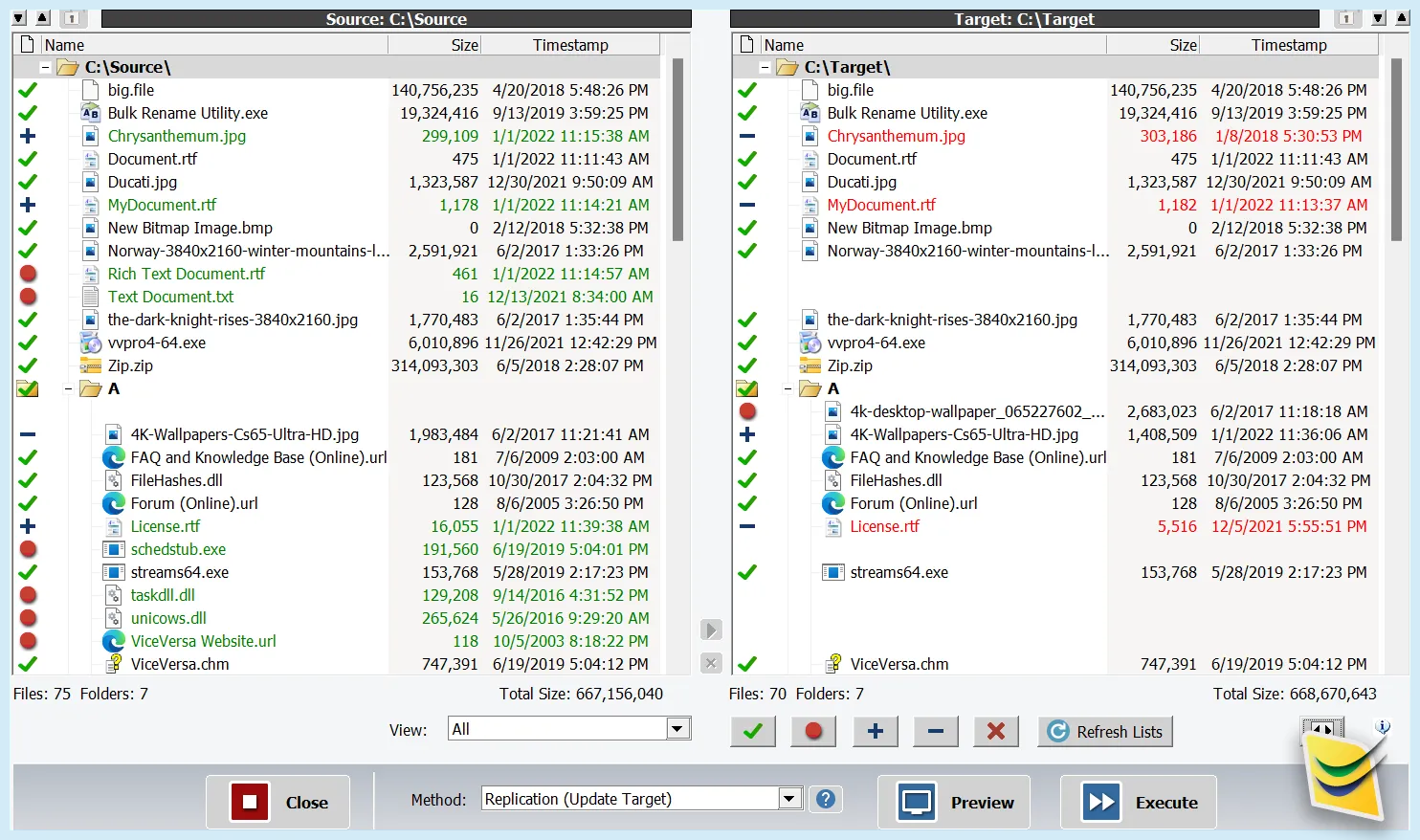
Task: Click the green checkmark action button
Action: (x=753, y=732)
